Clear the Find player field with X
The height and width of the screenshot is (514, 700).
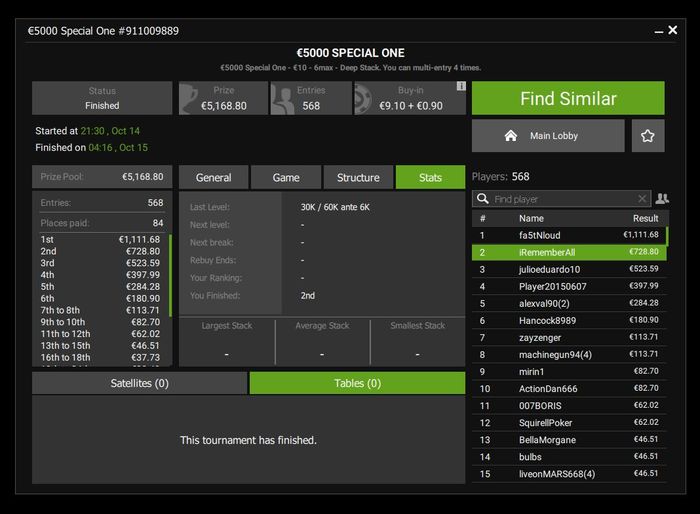[x=642, y=199]
